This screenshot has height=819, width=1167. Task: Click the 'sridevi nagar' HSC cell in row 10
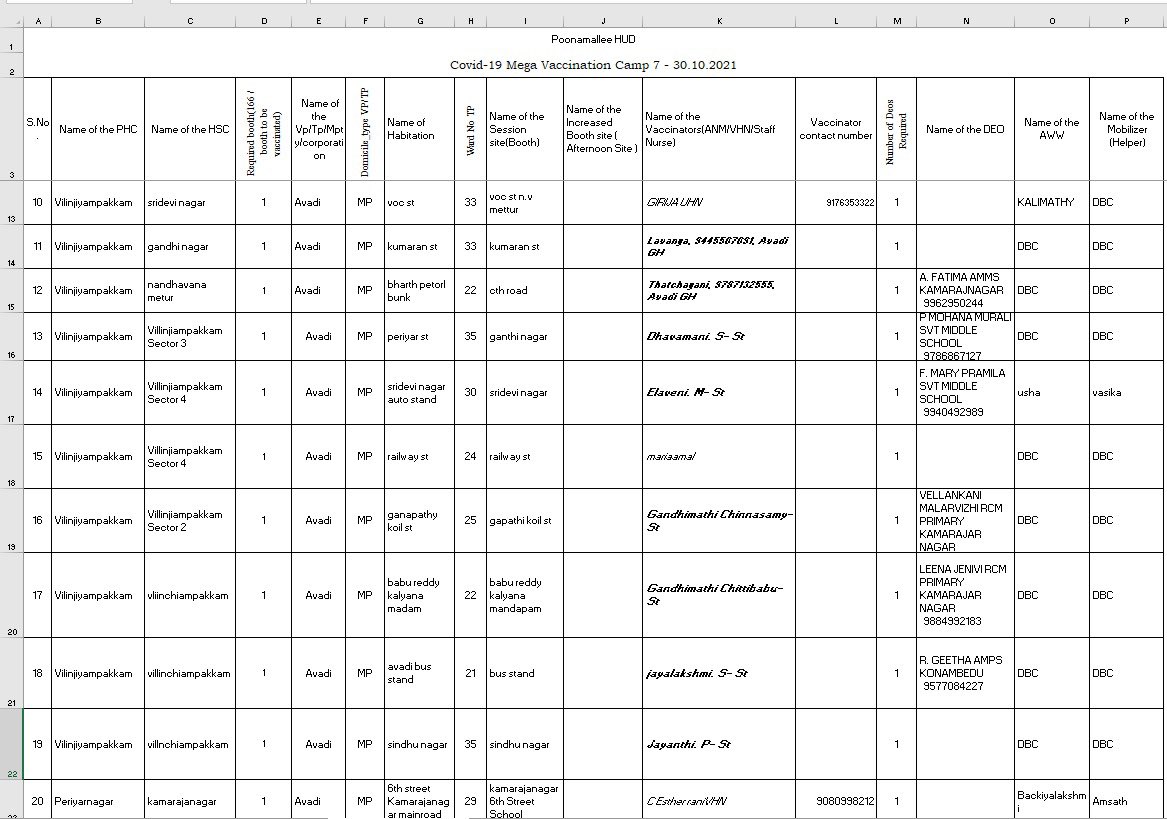(x=190, y=203)
